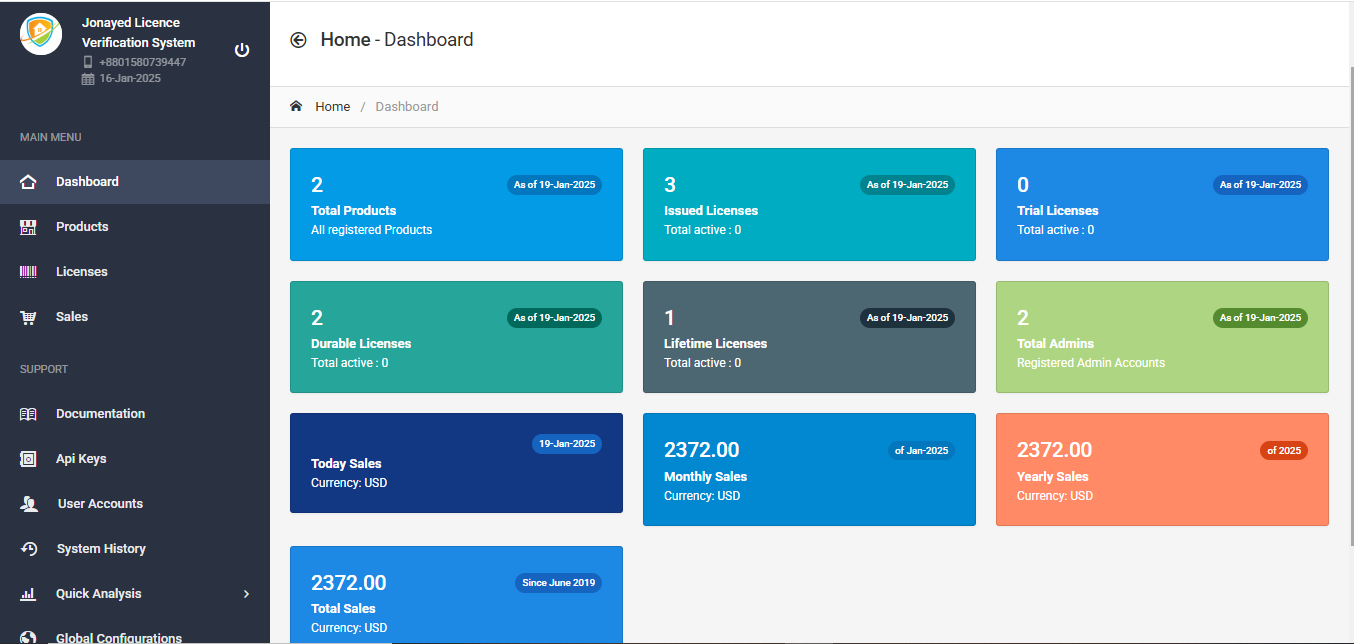
Task: Click the back arrow icon beside Home title
Action: point(298,40)
